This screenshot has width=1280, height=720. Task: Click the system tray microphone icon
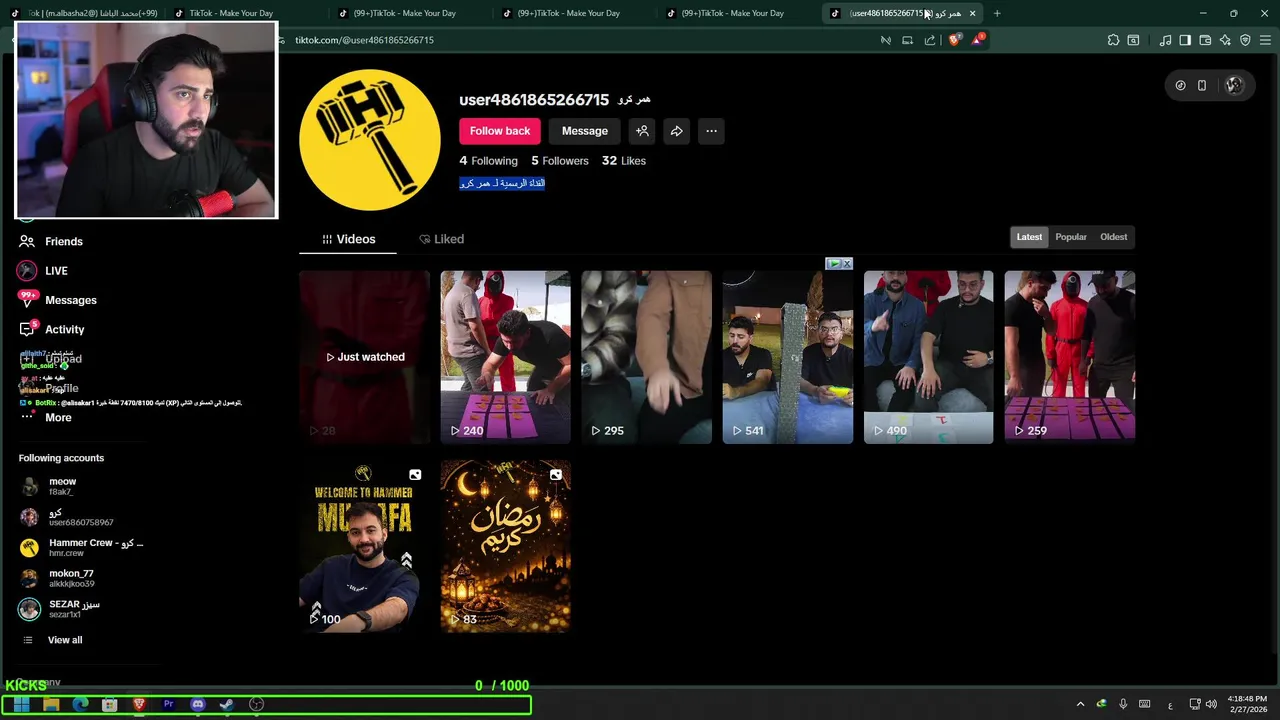[x=1123, y=704]
